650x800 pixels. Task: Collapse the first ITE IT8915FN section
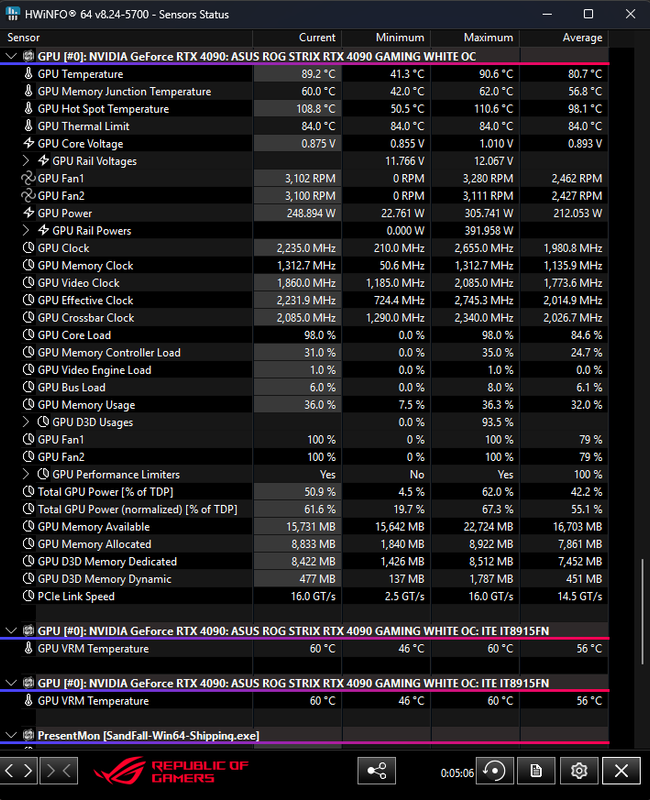pos(11,631)
